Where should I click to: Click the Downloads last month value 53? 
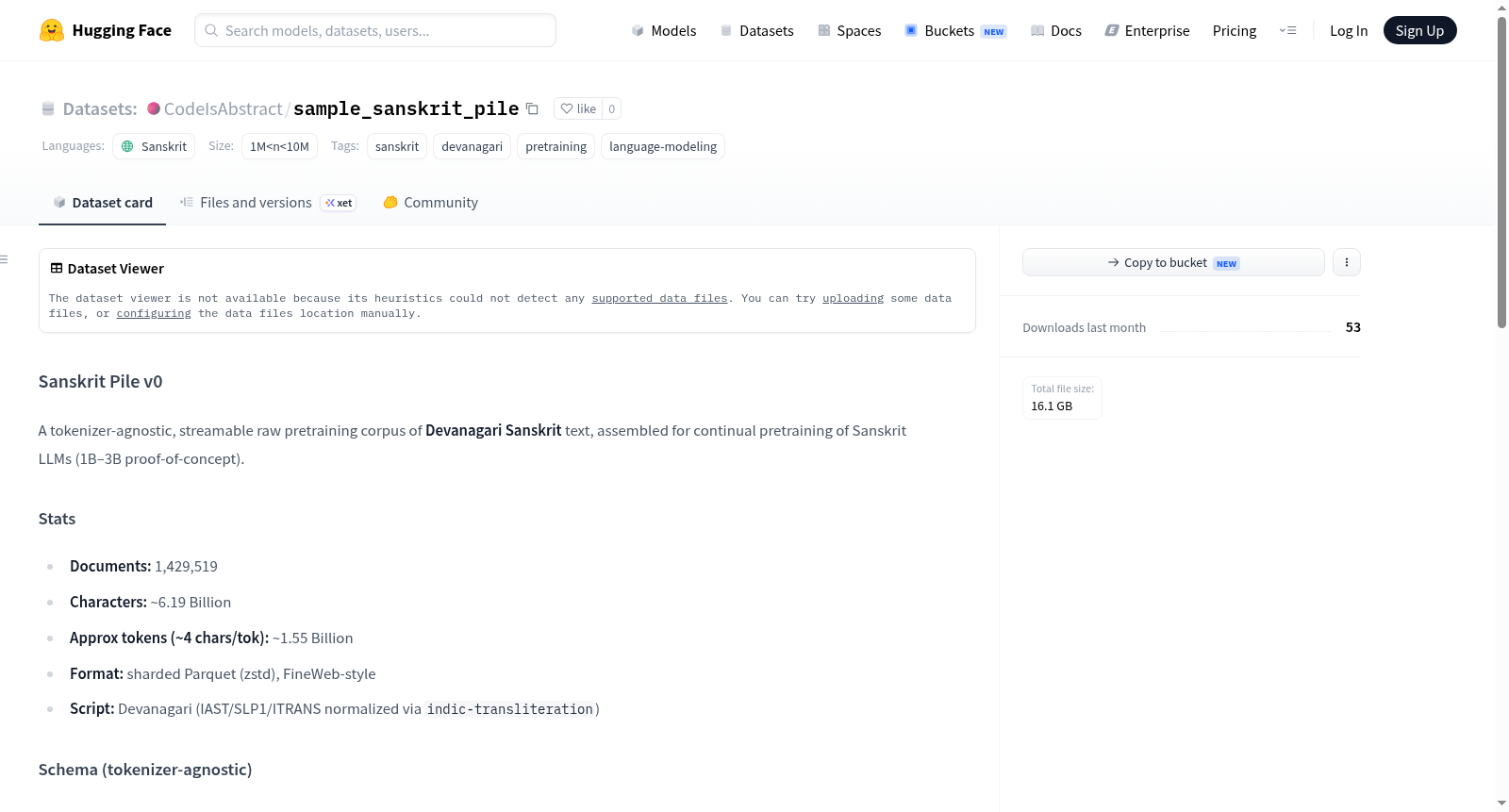(x=1352, y=327)
